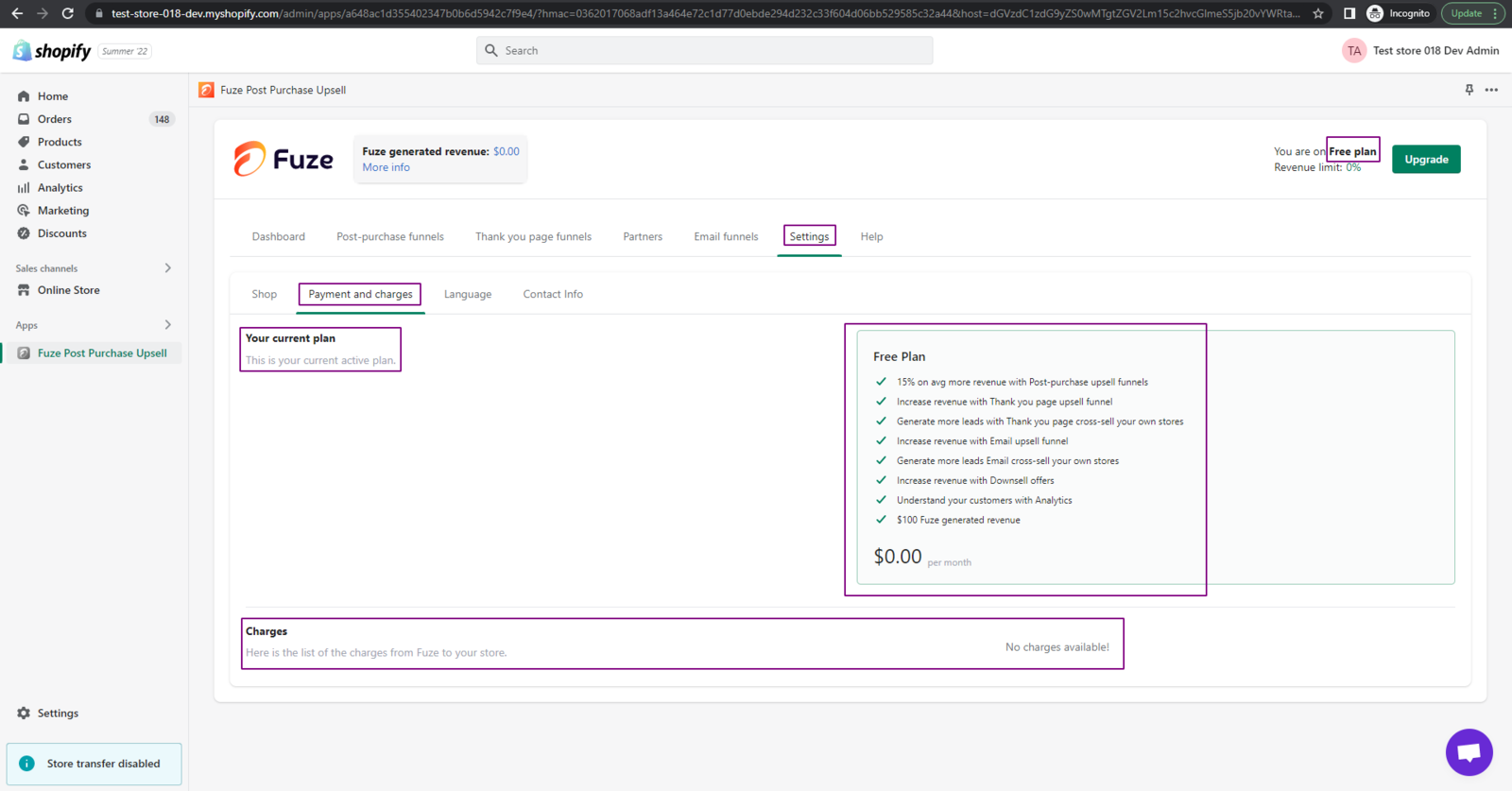Screen dimensions: 1512x791
Task: Open the chat support bubble
Action: click(1469, 752)
